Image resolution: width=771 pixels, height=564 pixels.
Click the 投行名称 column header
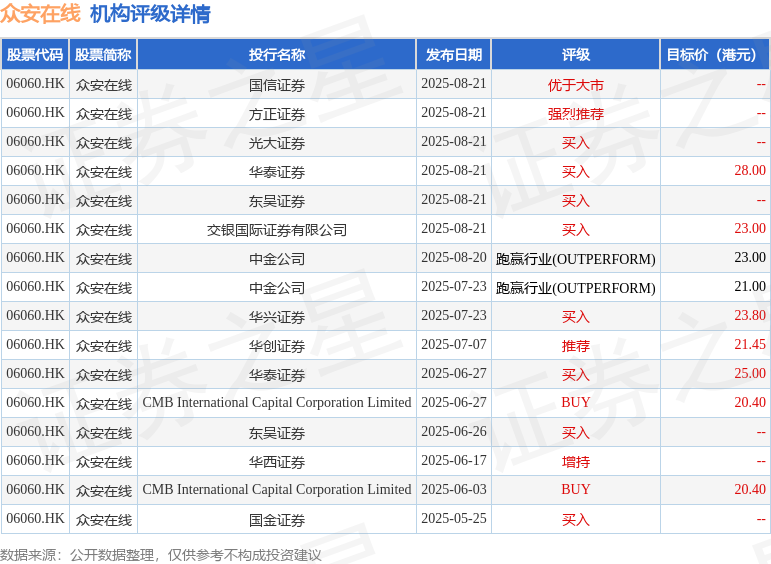pyautogui.click(x=277, y=55)
